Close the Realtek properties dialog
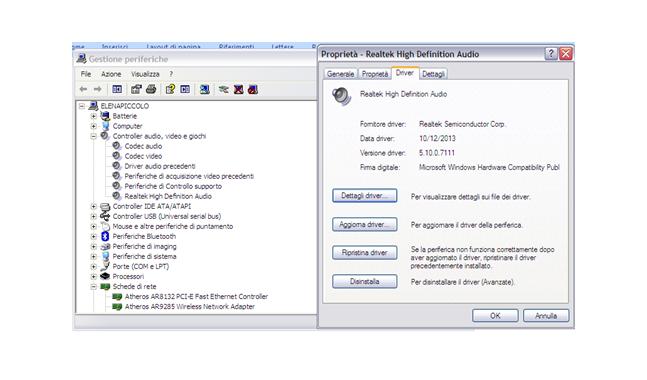This screenshot has width=647, height=380. point(566,54)
